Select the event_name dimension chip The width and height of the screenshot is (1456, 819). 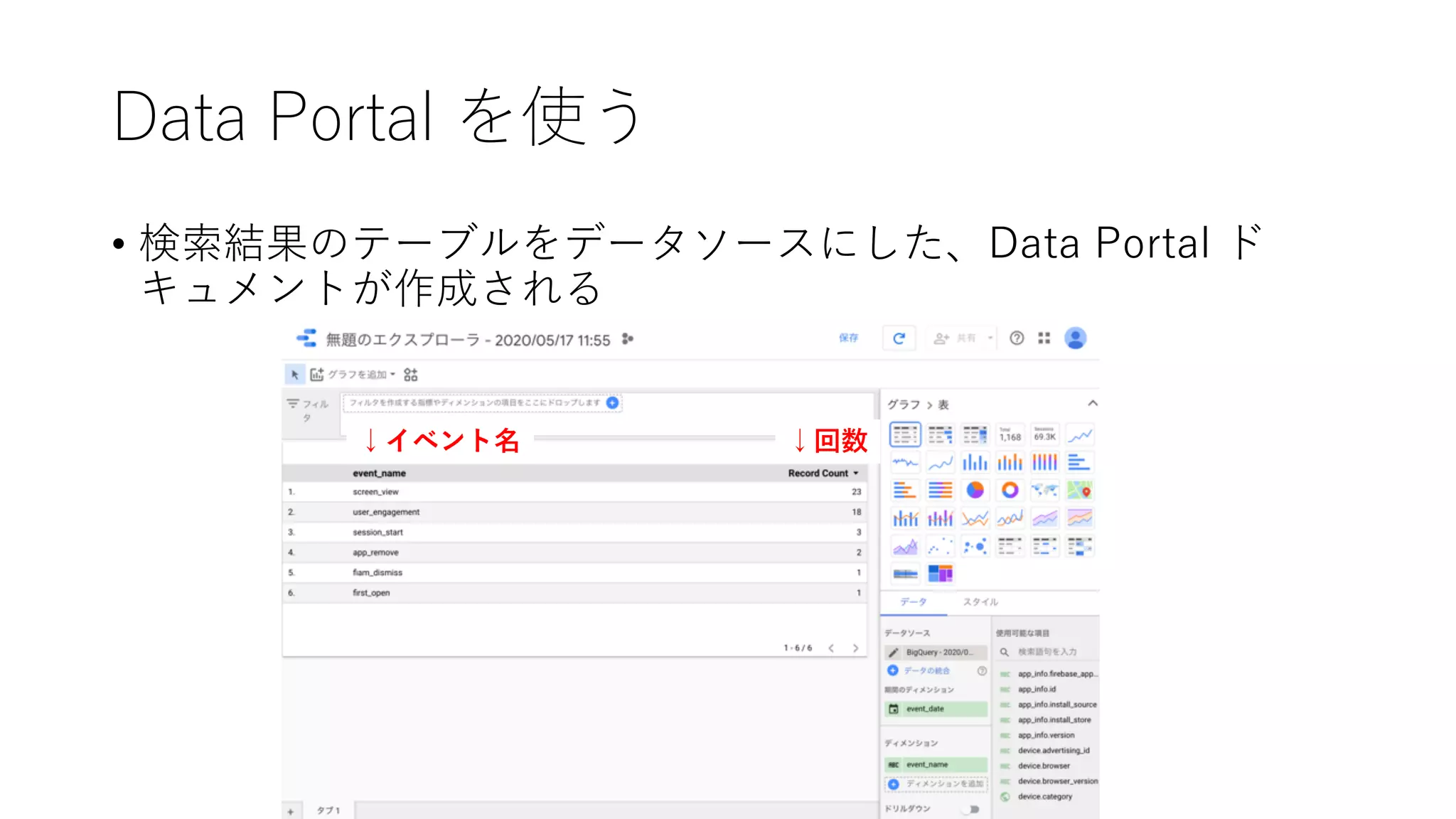tap(936, 764)
